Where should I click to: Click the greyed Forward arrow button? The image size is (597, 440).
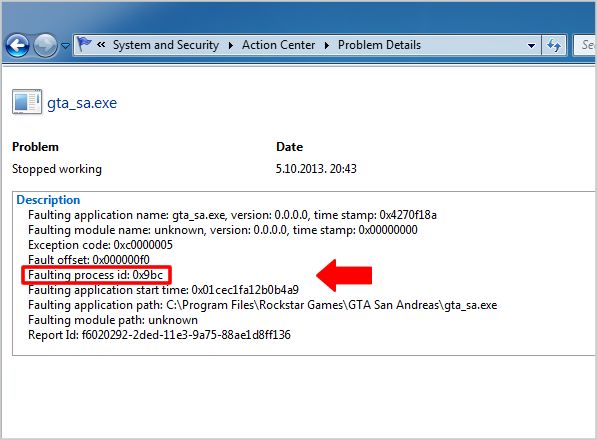click(x=45, y=46)
